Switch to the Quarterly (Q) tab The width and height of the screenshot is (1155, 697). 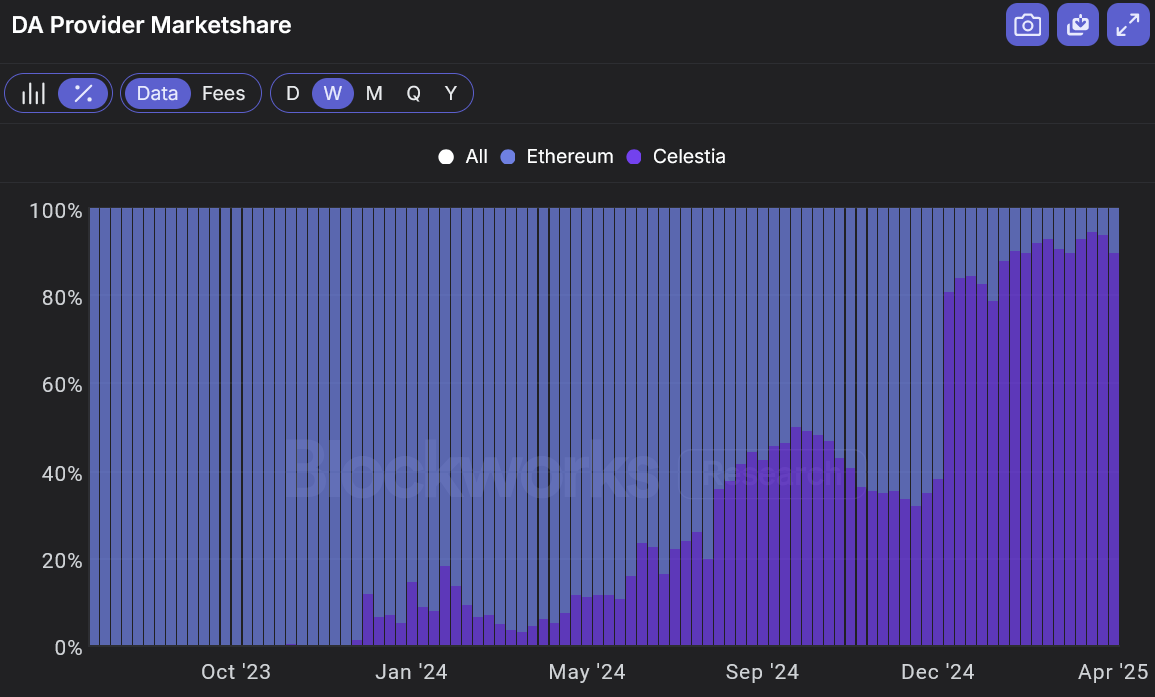413,93
